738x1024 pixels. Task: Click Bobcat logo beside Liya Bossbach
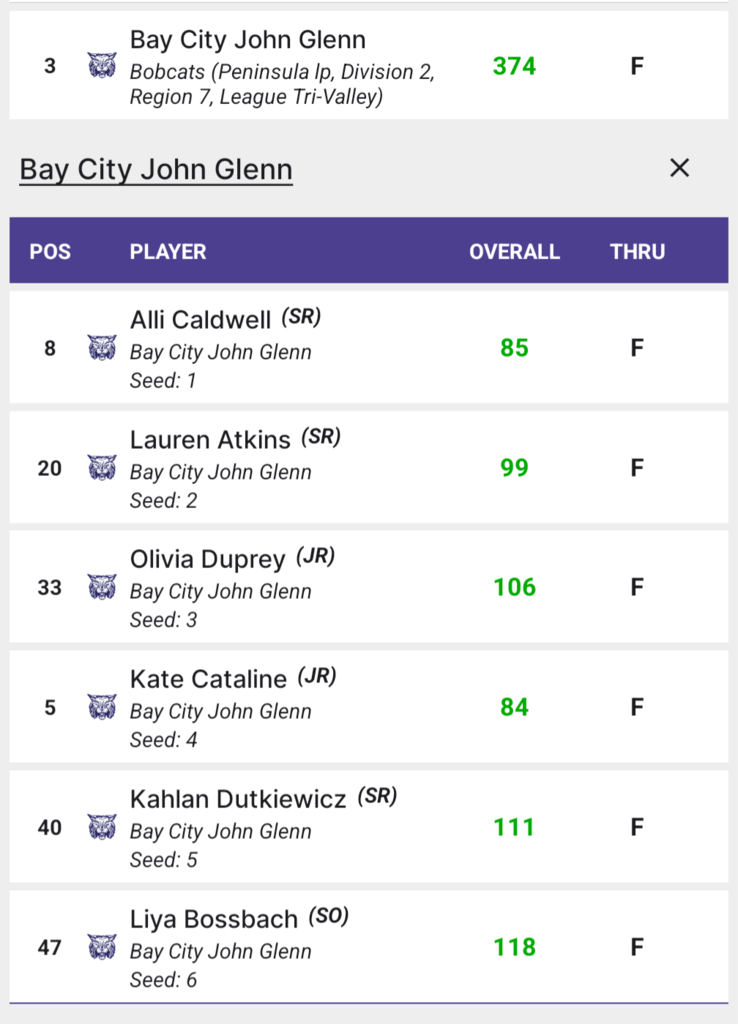pos(102,947)
